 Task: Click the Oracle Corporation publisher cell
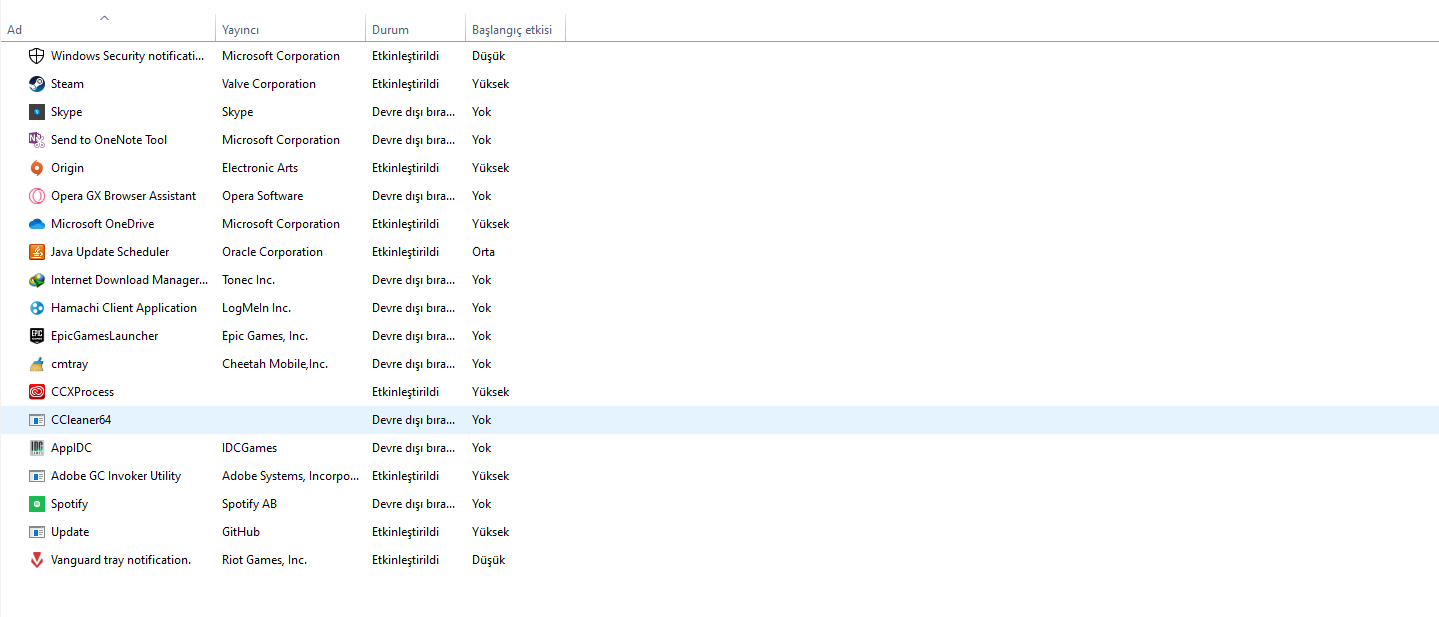(272, 252)
